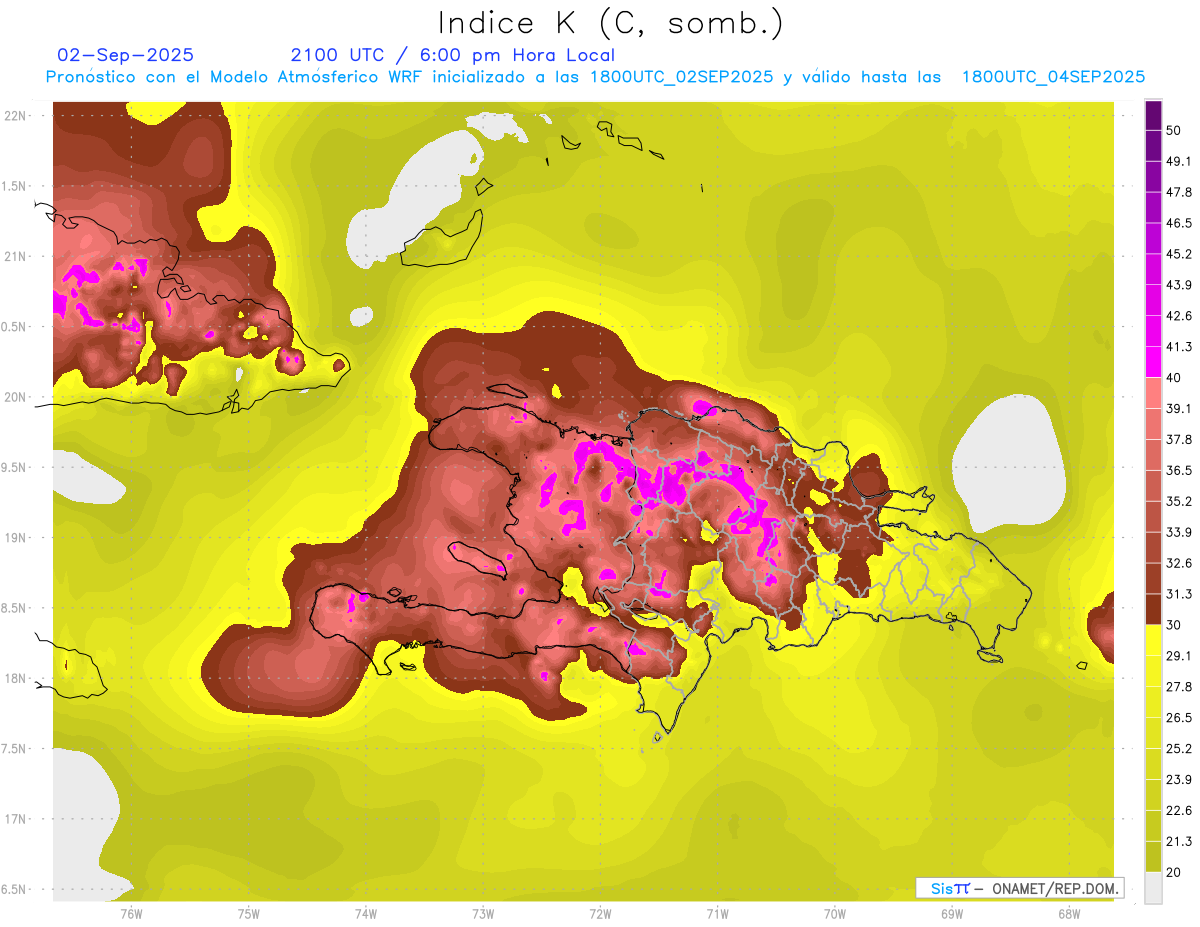Pick the magenta swatch between 40 and 41.3
1200x927 pixels.
coord(1154,362)
